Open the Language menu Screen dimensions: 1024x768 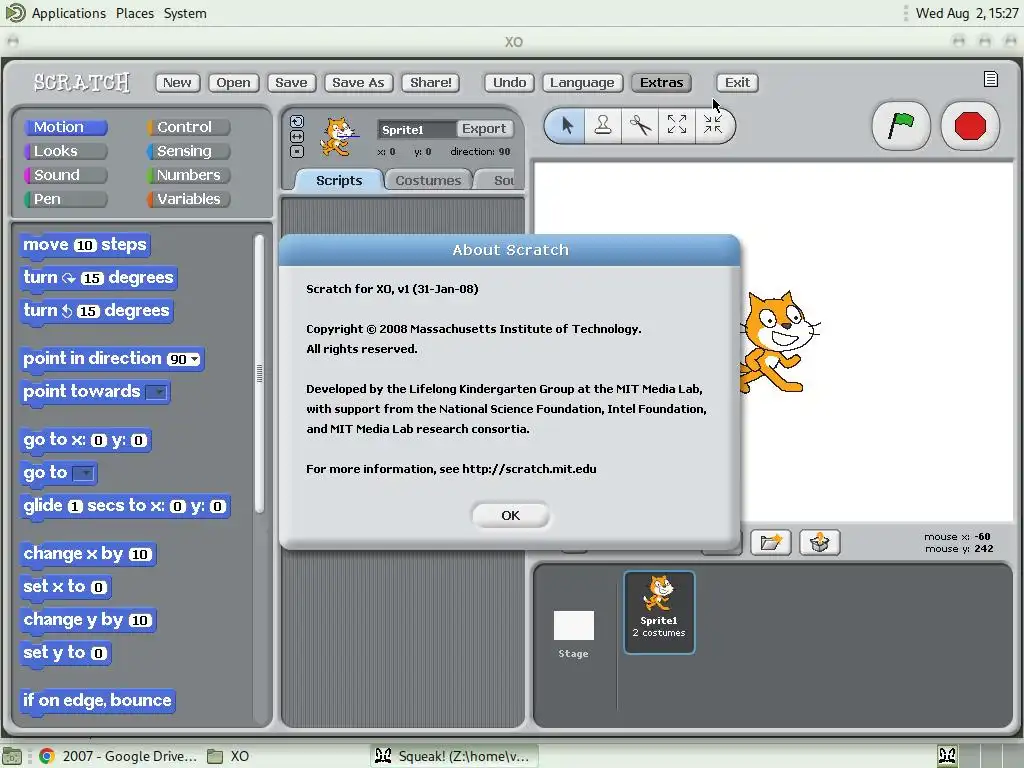coord(582,82)
